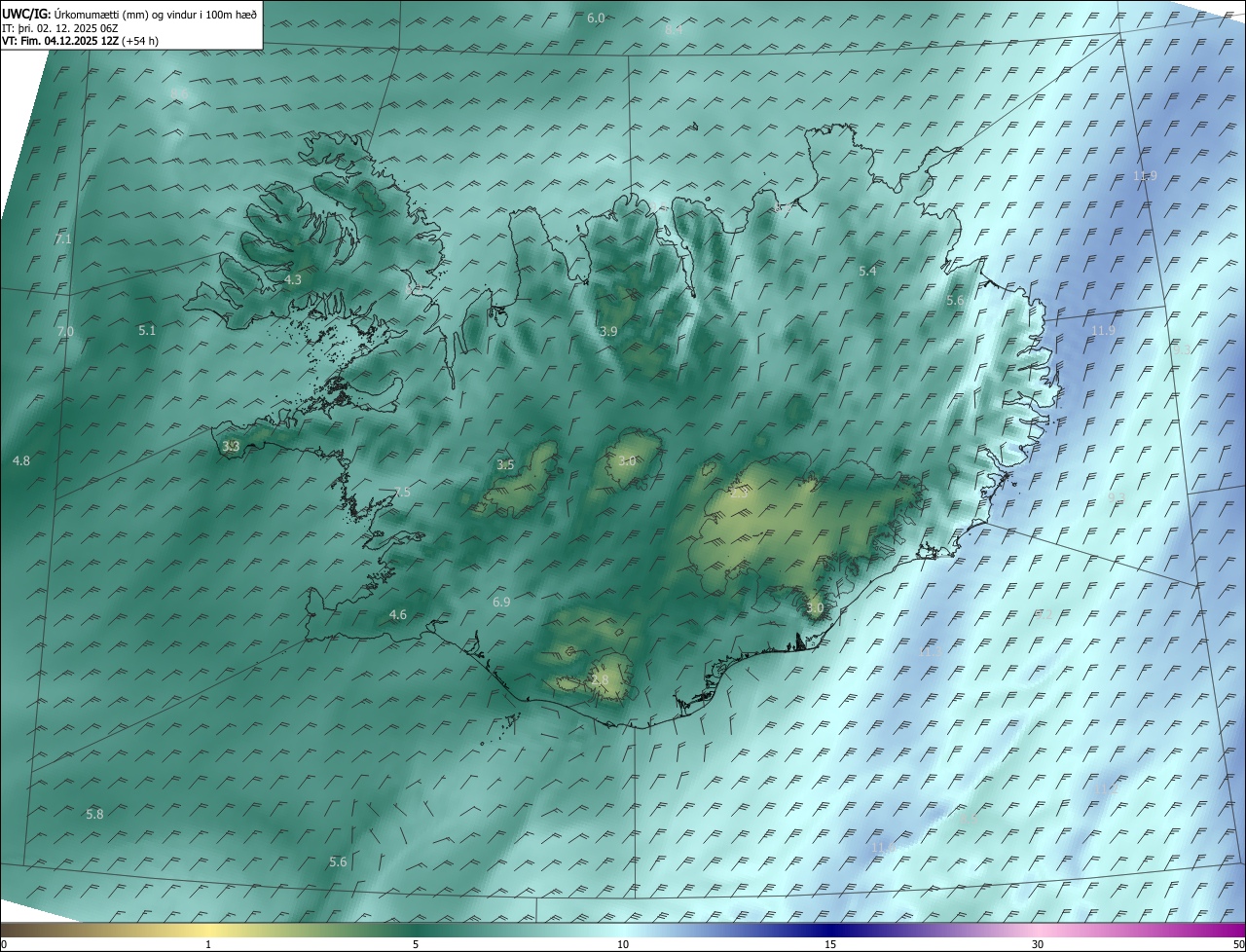Click the 5.6 value over the ocean south of Reykjanes
The height and width of the screenshot is (952, 1246).
pos(338,862)
